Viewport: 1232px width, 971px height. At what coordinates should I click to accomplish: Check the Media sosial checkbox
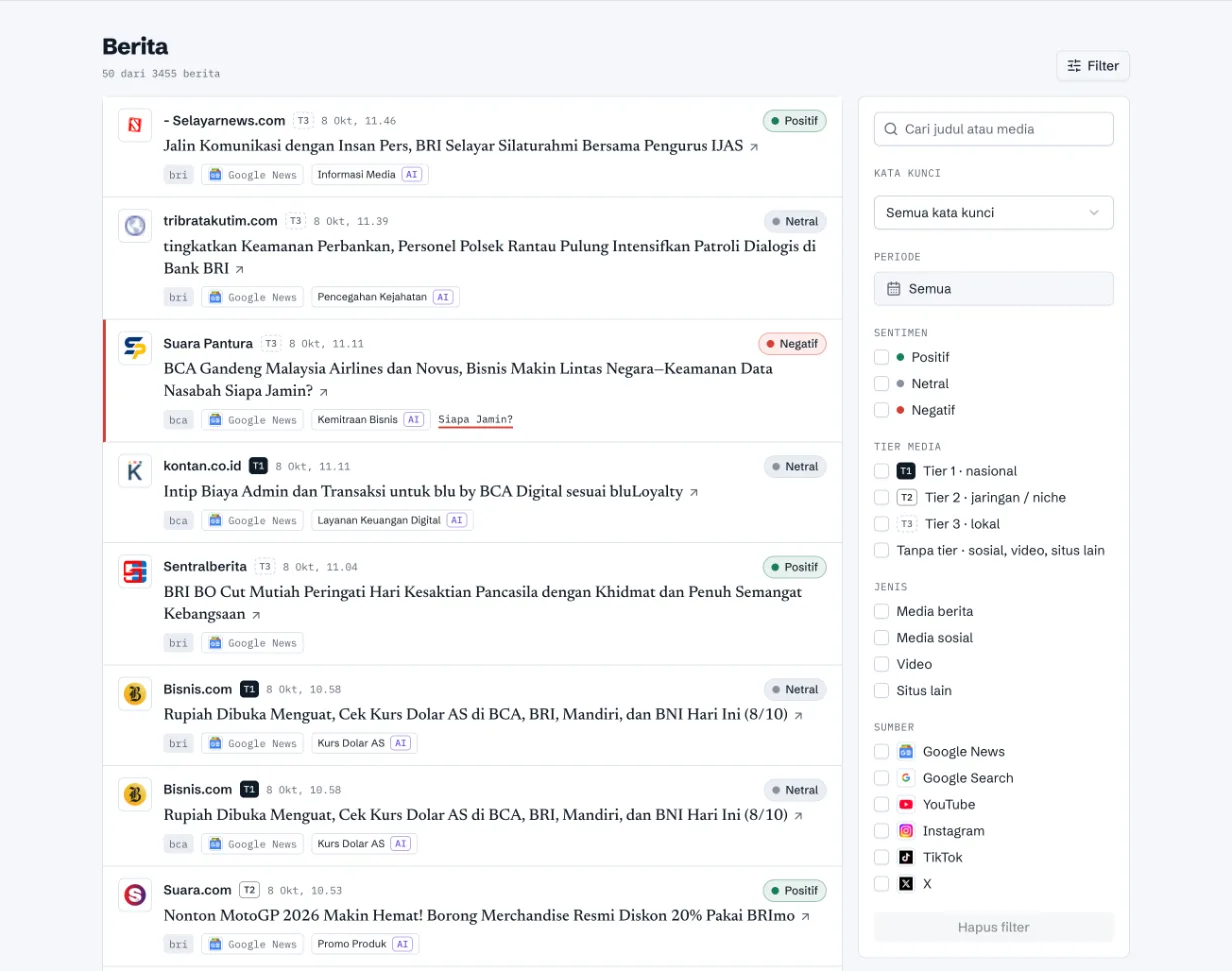click(881, 638)
